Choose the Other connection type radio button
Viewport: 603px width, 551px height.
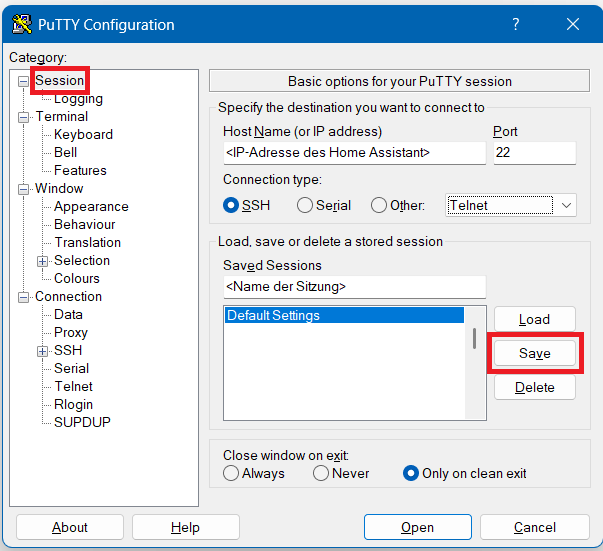[x=379, y=205]
